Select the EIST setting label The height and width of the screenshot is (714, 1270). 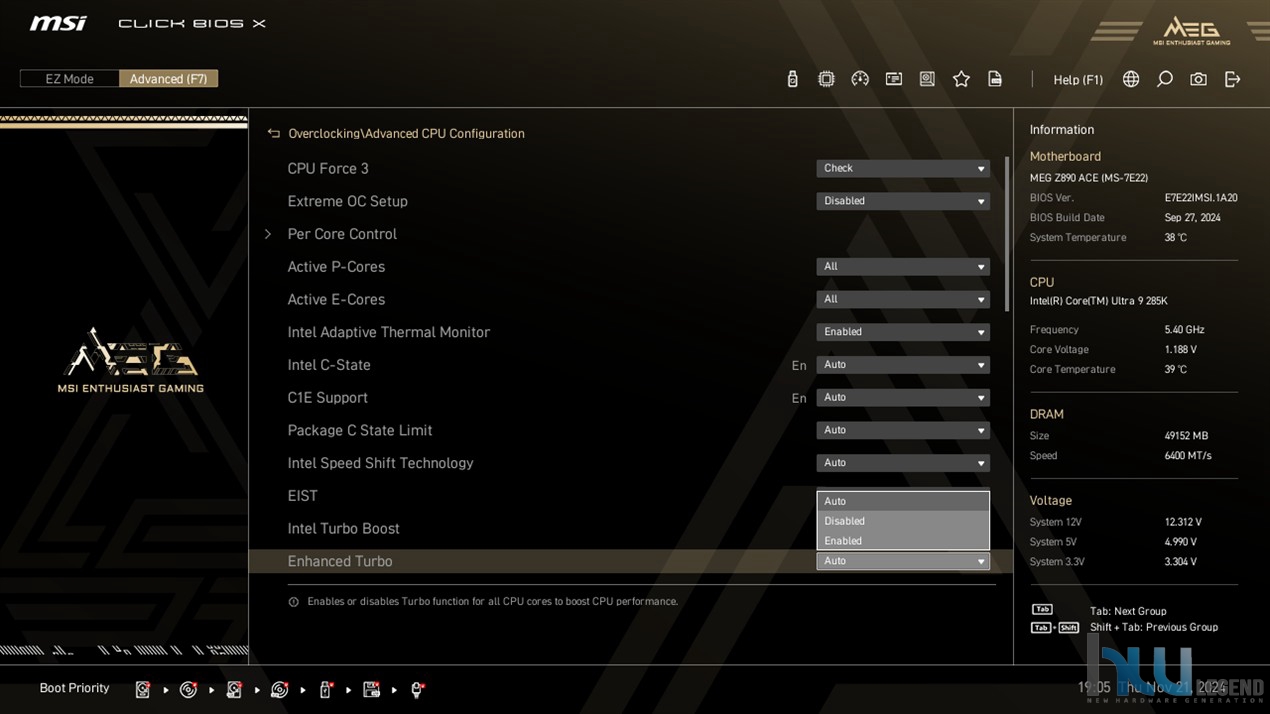302,496
